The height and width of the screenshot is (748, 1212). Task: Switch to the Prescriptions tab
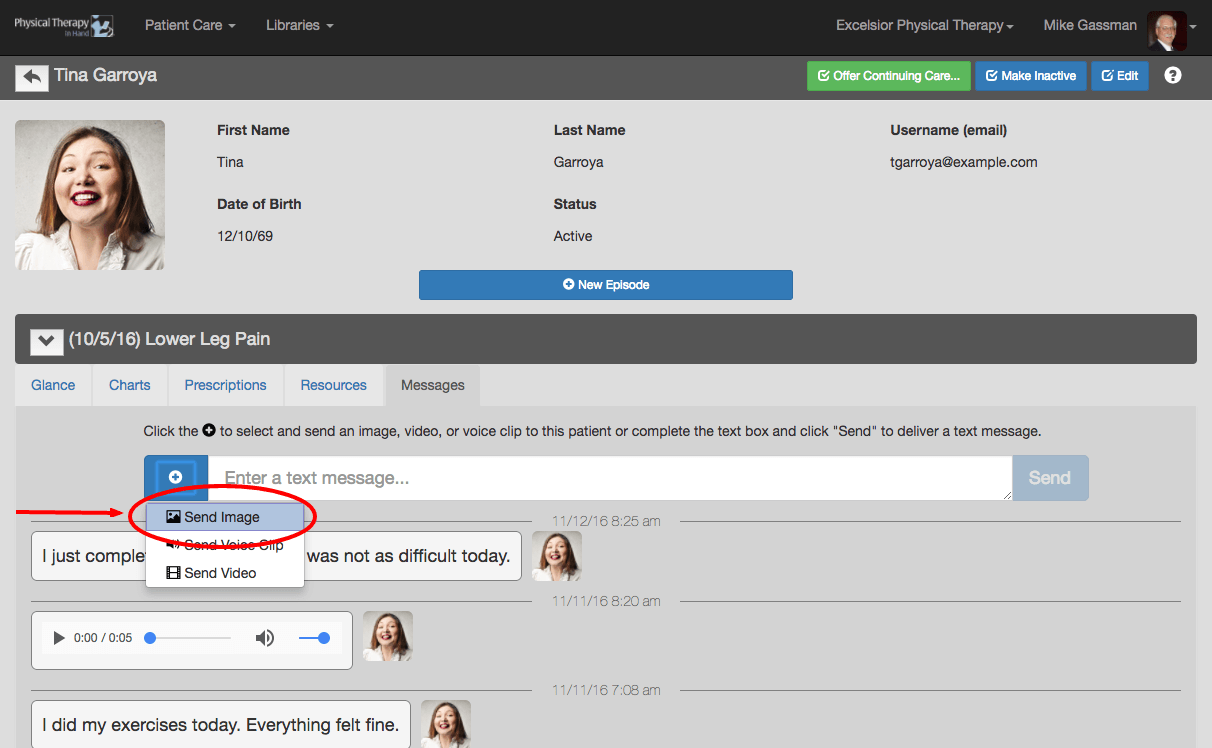pos(226,385)
